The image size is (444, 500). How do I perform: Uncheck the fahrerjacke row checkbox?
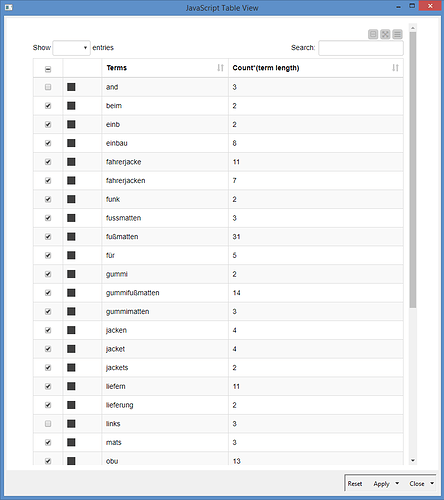point(48,162)
